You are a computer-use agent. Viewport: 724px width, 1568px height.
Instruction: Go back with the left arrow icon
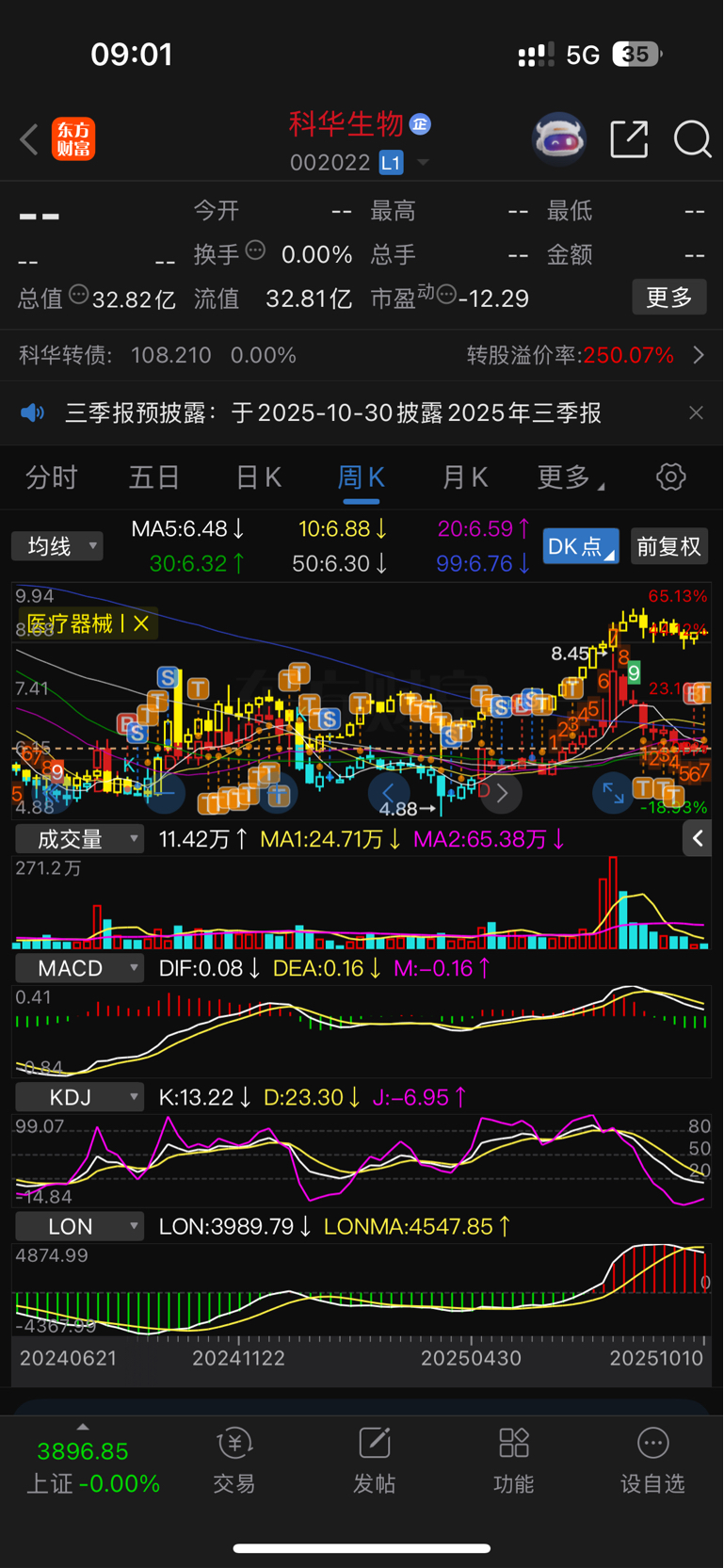point(29,139)
